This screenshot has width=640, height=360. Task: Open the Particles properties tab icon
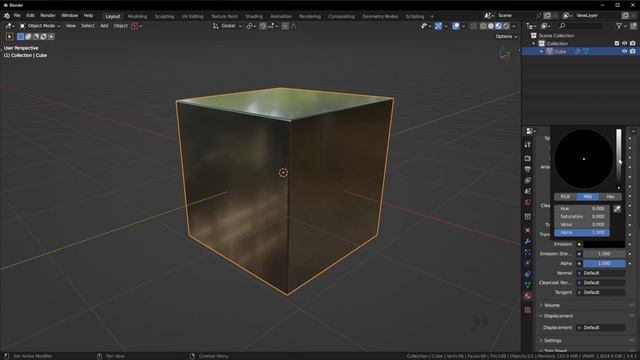528,252
